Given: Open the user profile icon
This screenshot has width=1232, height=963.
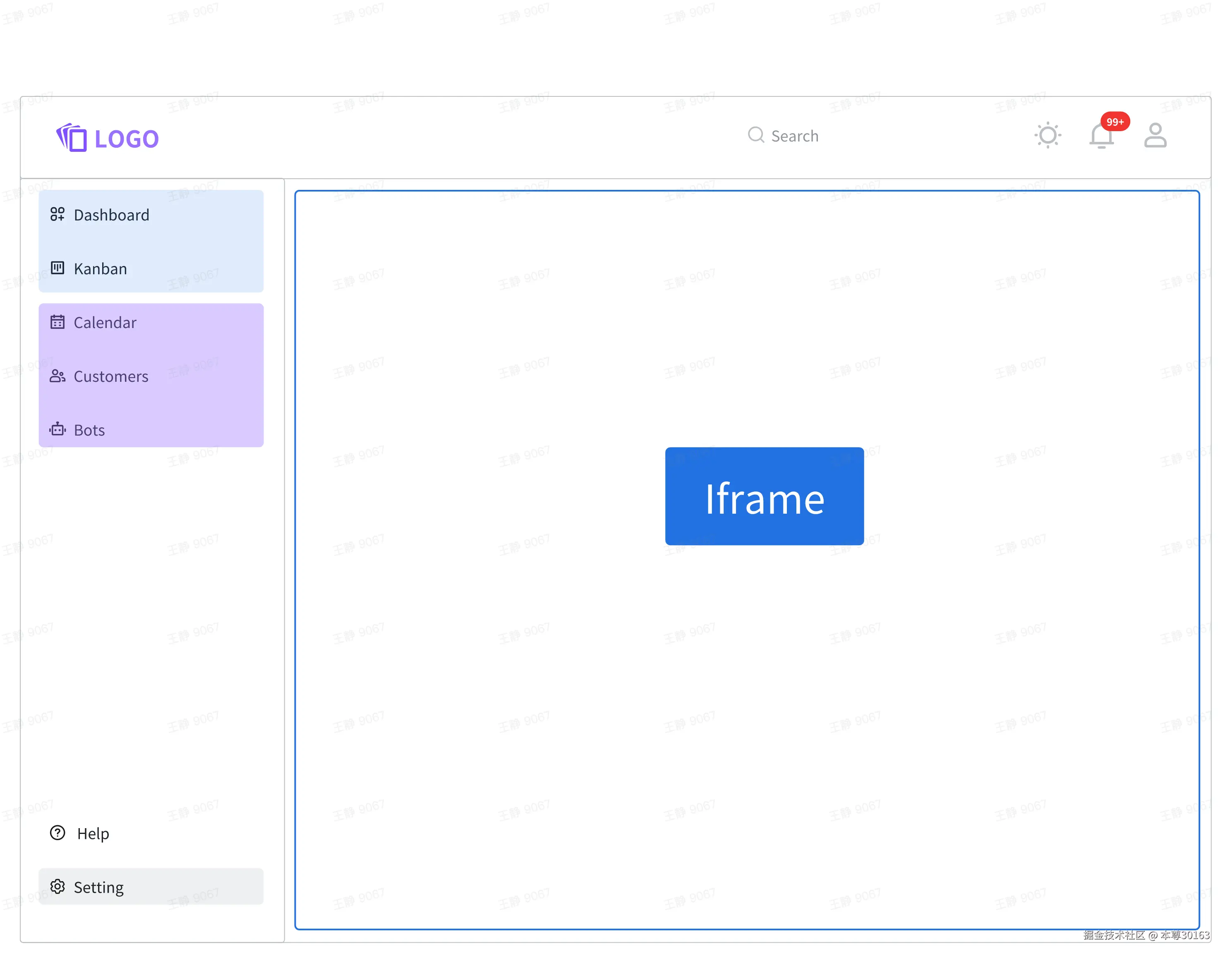Looking at the screenshot, I should coord(1155,135).
